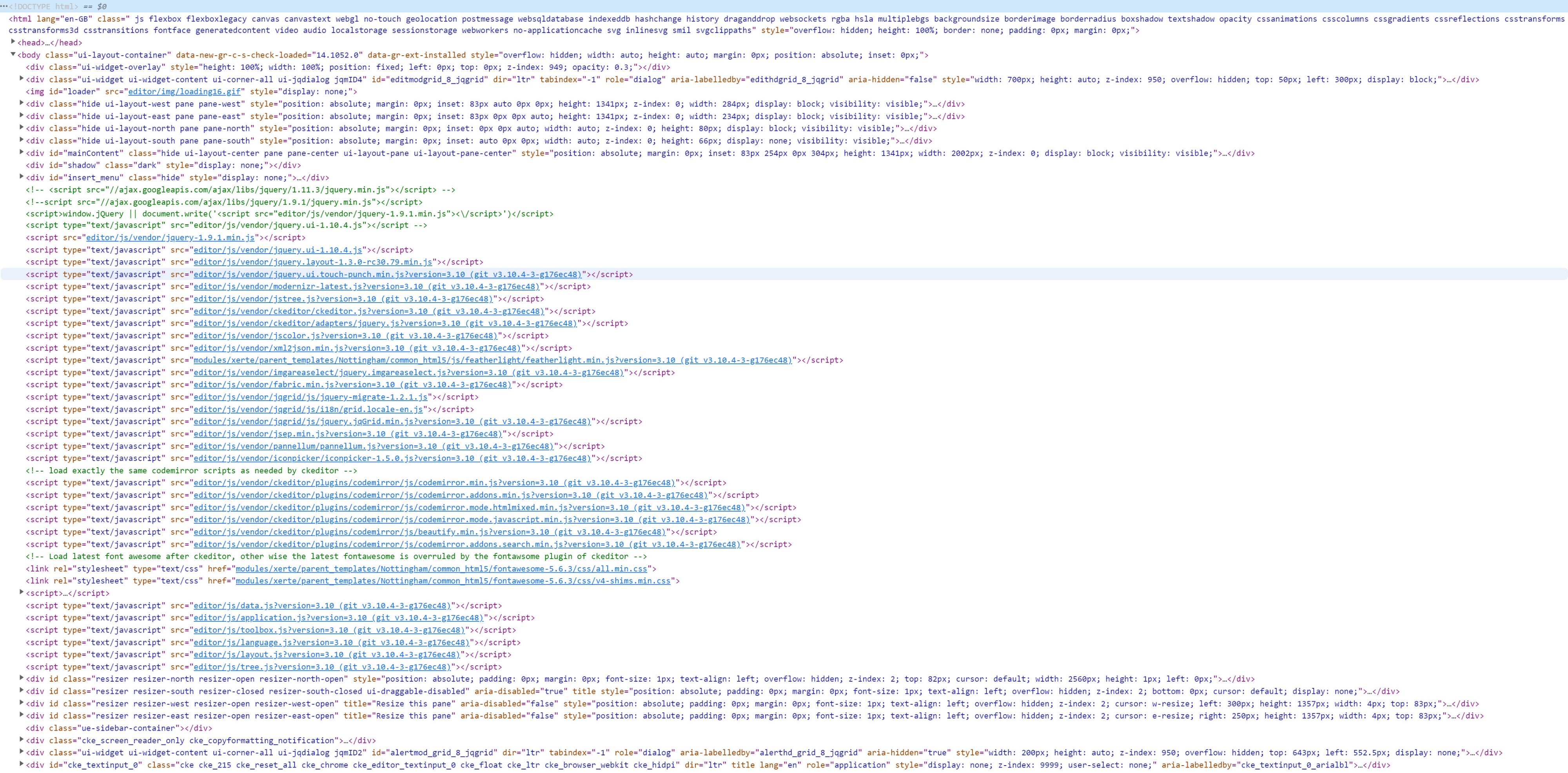
Task: Open the editor/js/tree.js link
Action: 322,666
